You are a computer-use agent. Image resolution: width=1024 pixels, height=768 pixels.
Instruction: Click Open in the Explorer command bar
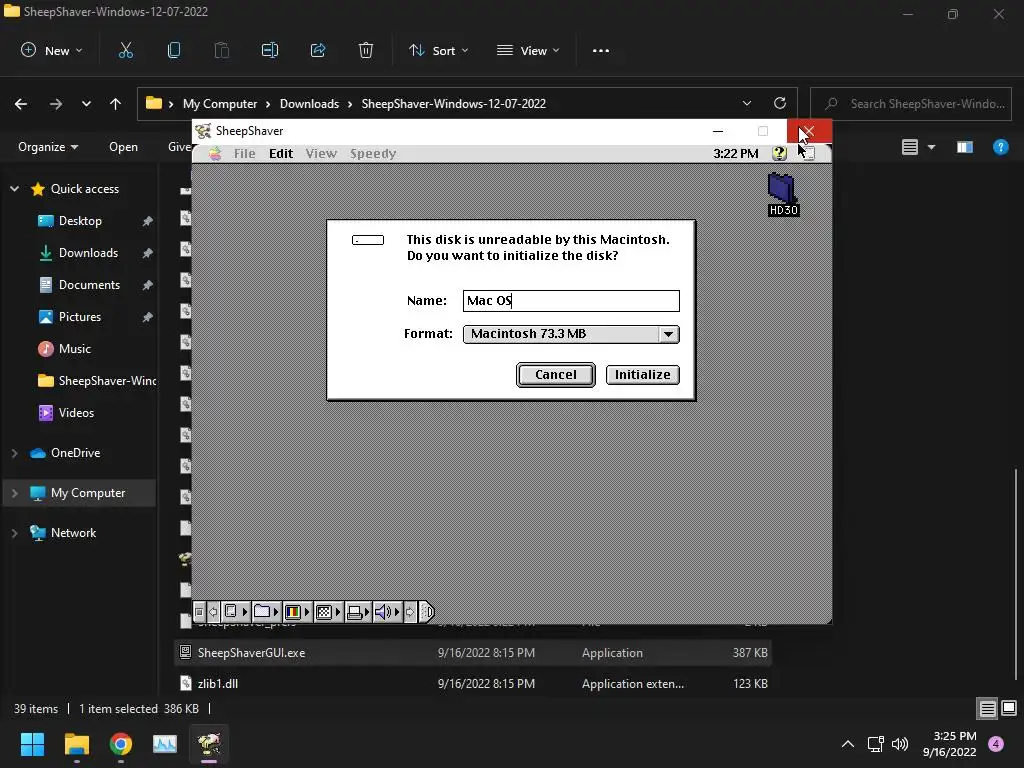pyautogui.click(x=123, y=147)
